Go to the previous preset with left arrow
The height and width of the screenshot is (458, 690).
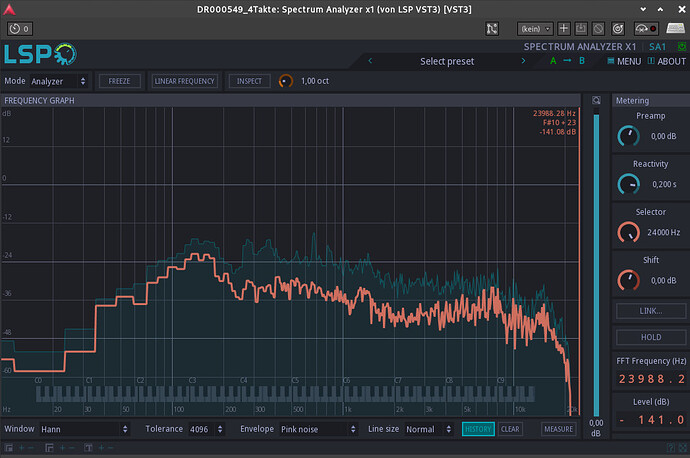(x=371, y=61)
